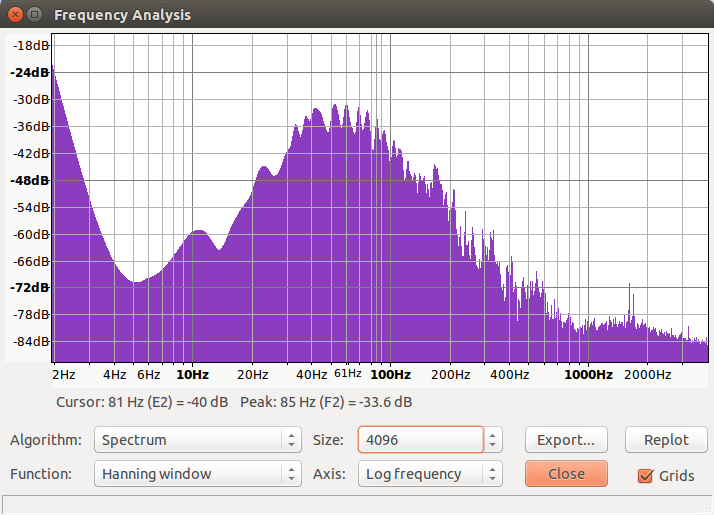Click the 1000Hz label on frequency axis
This screenshot has width=714, height=515.
588,375
